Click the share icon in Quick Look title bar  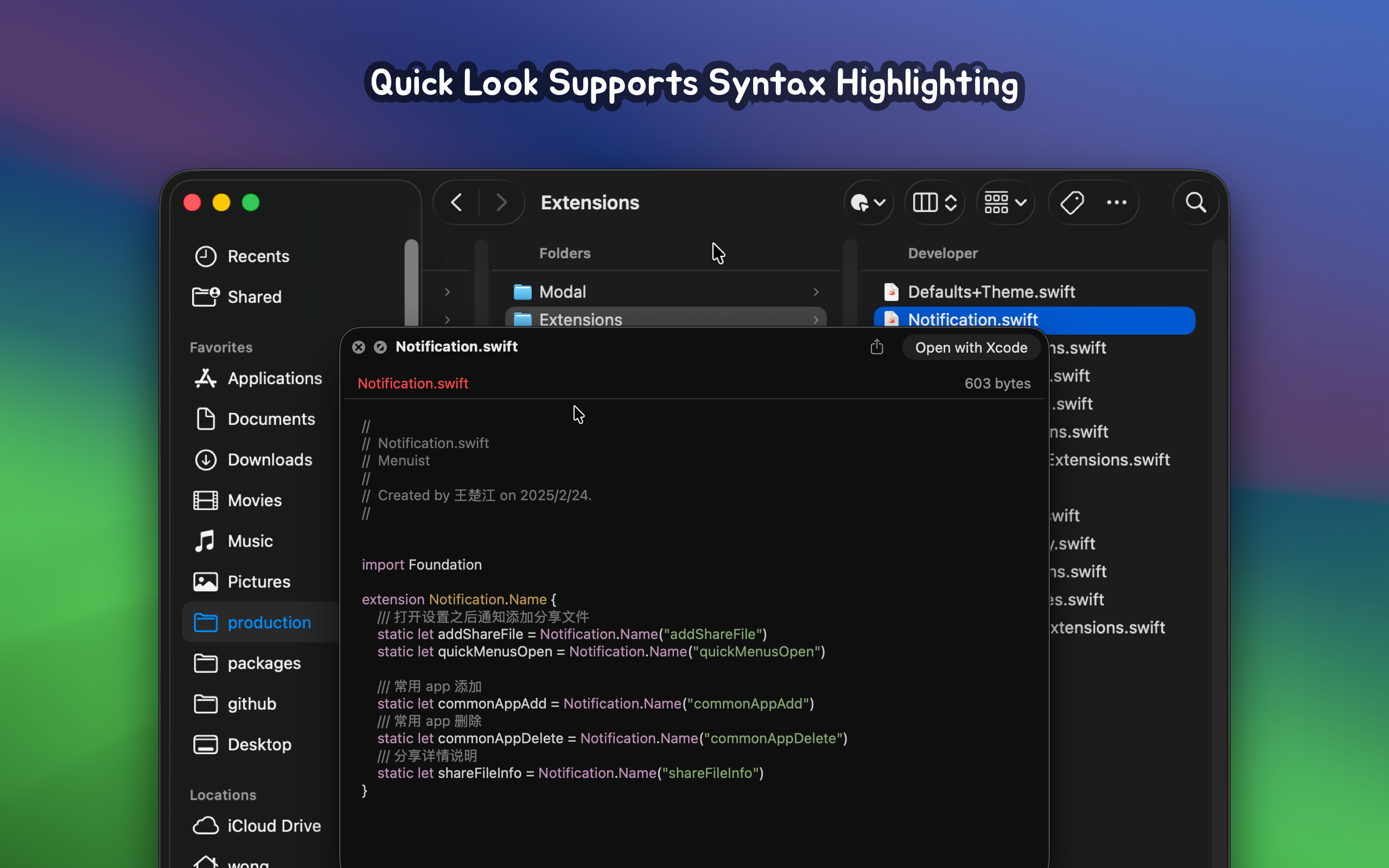point(876,347)
